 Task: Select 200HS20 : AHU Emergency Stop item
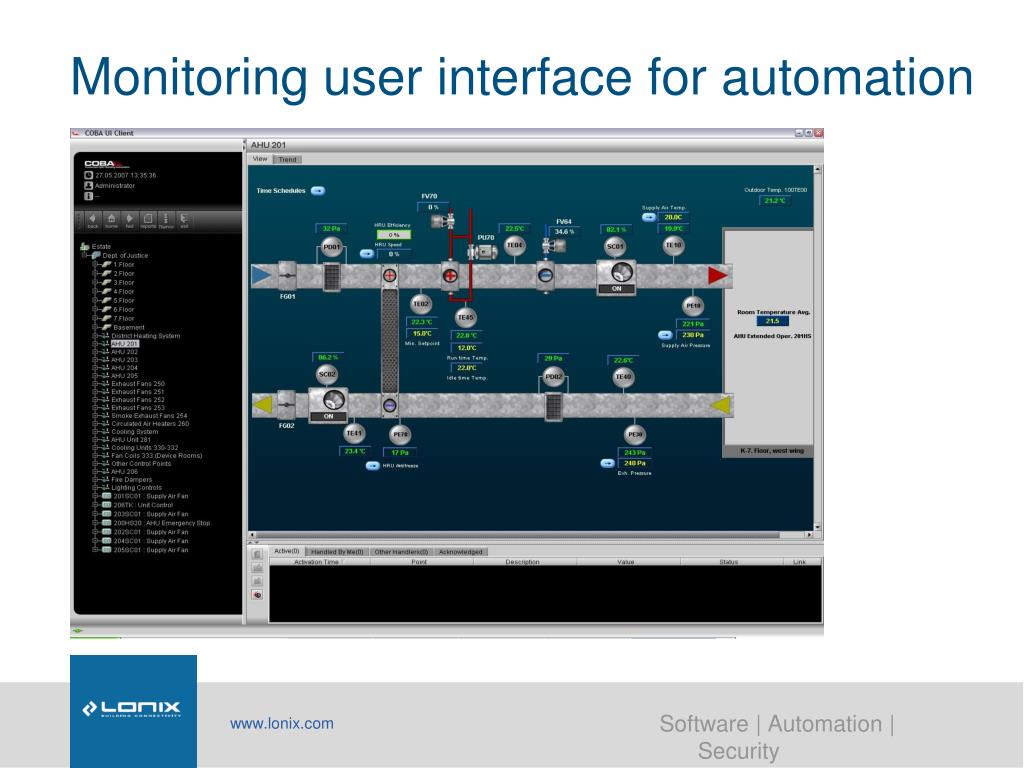pos(162,523)
